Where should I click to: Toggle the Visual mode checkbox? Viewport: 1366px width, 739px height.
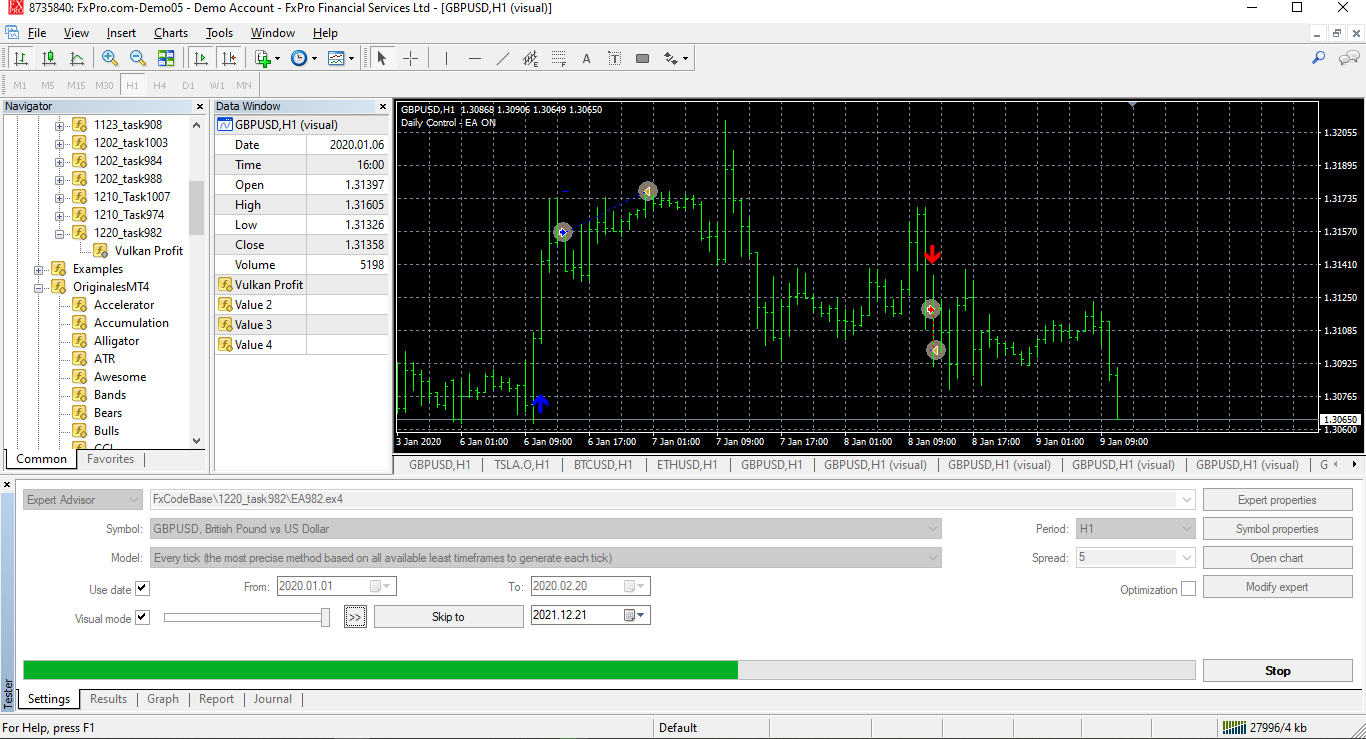click(x=142, y=618)
